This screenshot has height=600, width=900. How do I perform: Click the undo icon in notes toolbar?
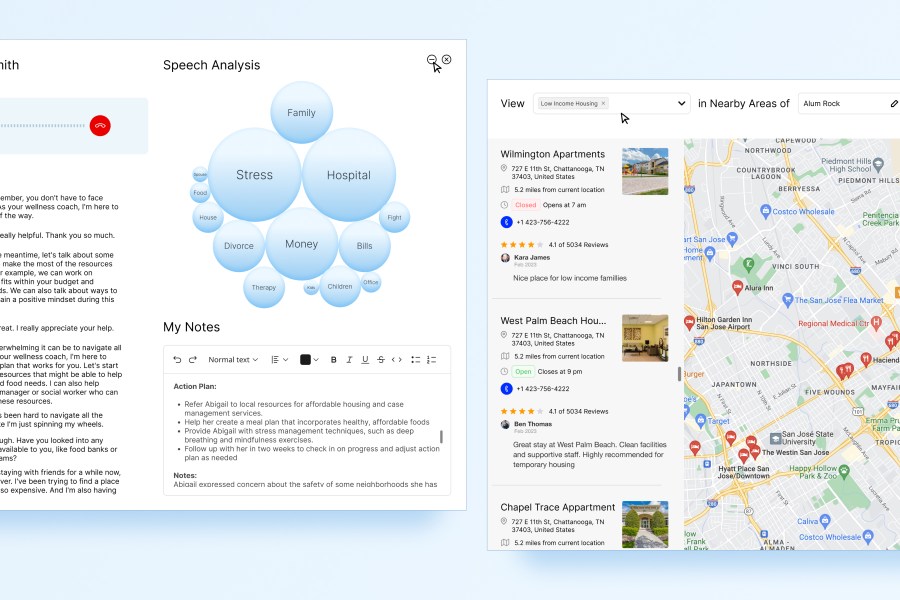(177, 360)
